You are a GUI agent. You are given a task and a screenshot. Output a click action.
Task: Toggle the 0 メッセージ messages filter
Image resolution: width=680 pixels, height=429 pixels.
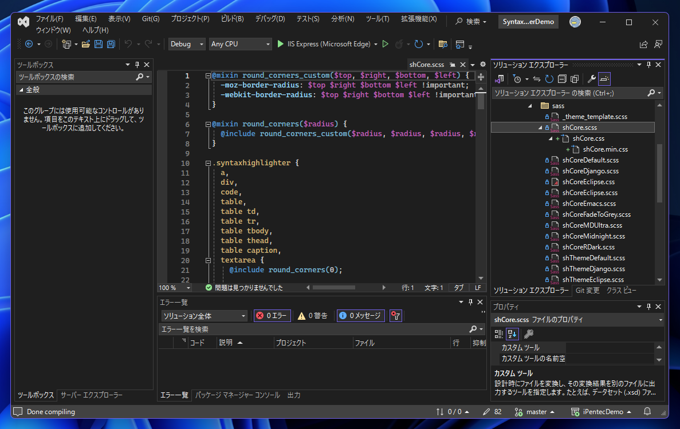click(x=360, y=316)
